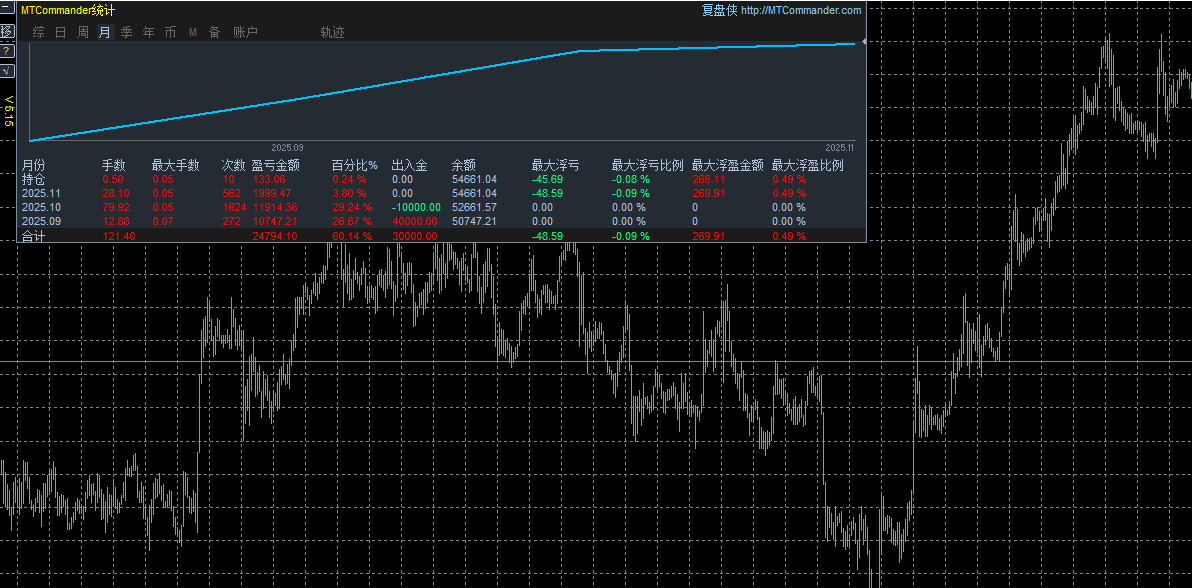Click percentage 29.24 % in 2025.10 row
The image size is (1192, 588).
coord(352,207)
